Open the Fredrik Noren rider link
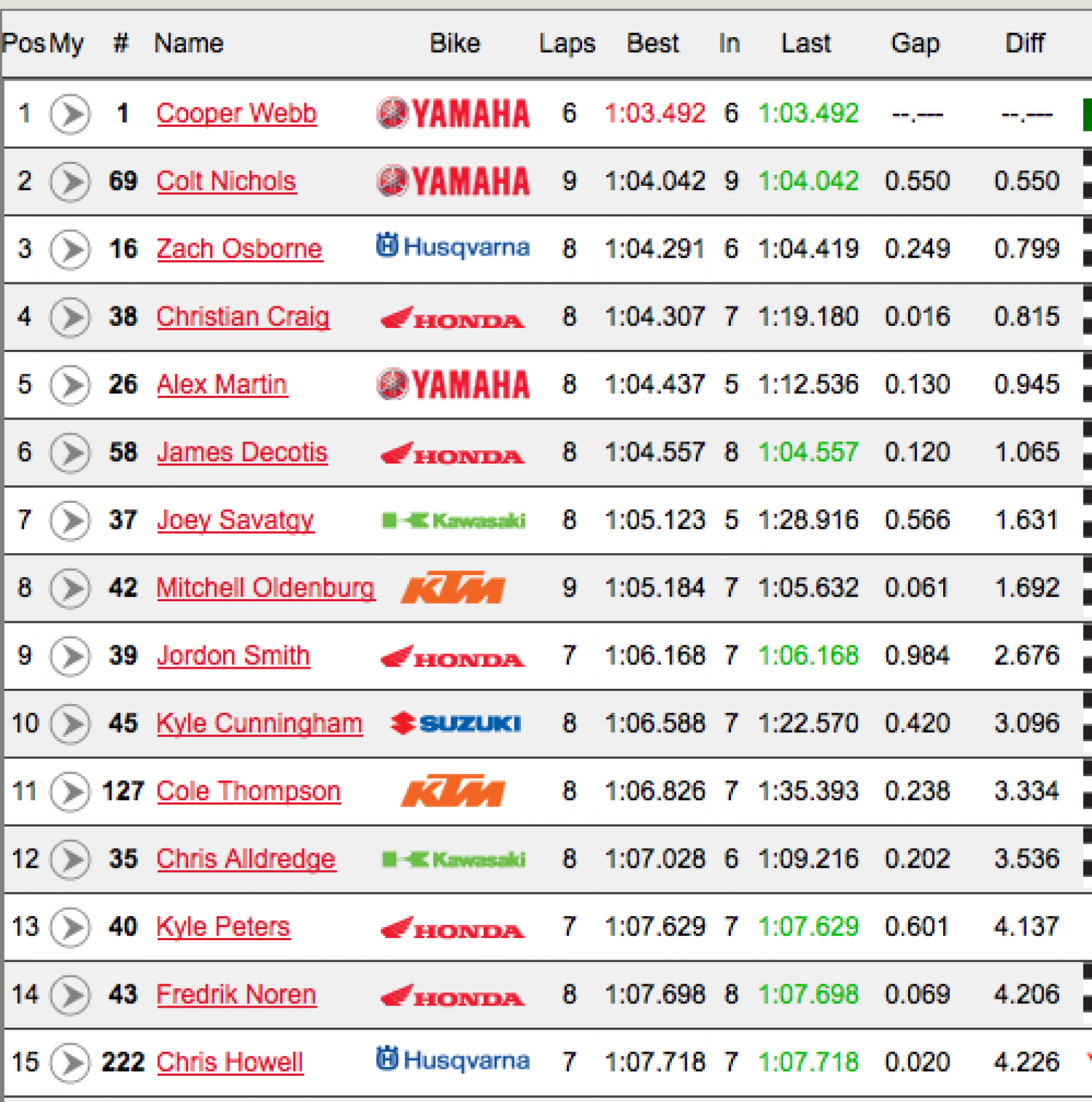Viewport: 1092px width, 1102px height. tap(236, 995)
